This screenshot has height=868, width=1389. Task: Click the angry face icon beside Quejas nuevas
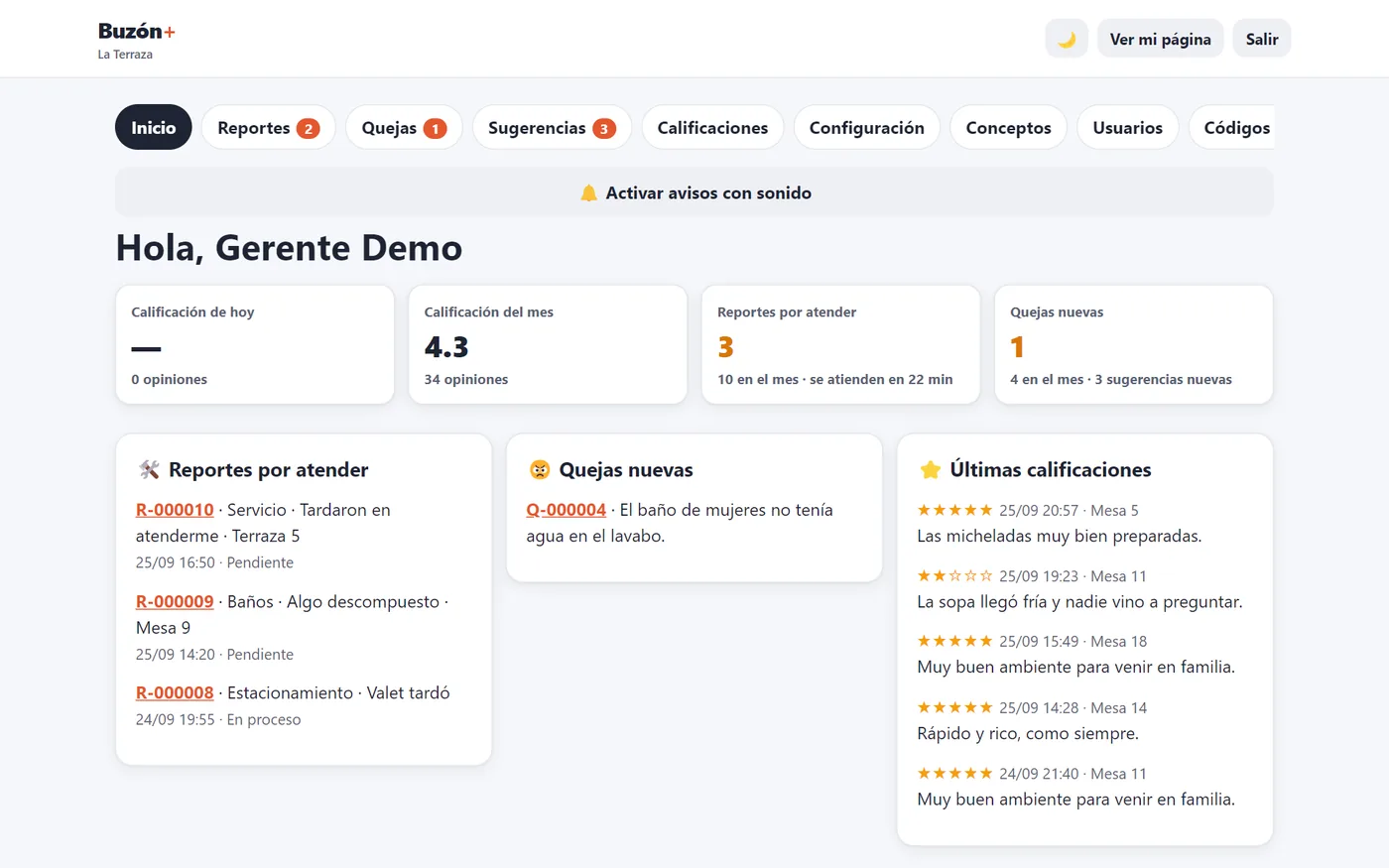point(540,469)
